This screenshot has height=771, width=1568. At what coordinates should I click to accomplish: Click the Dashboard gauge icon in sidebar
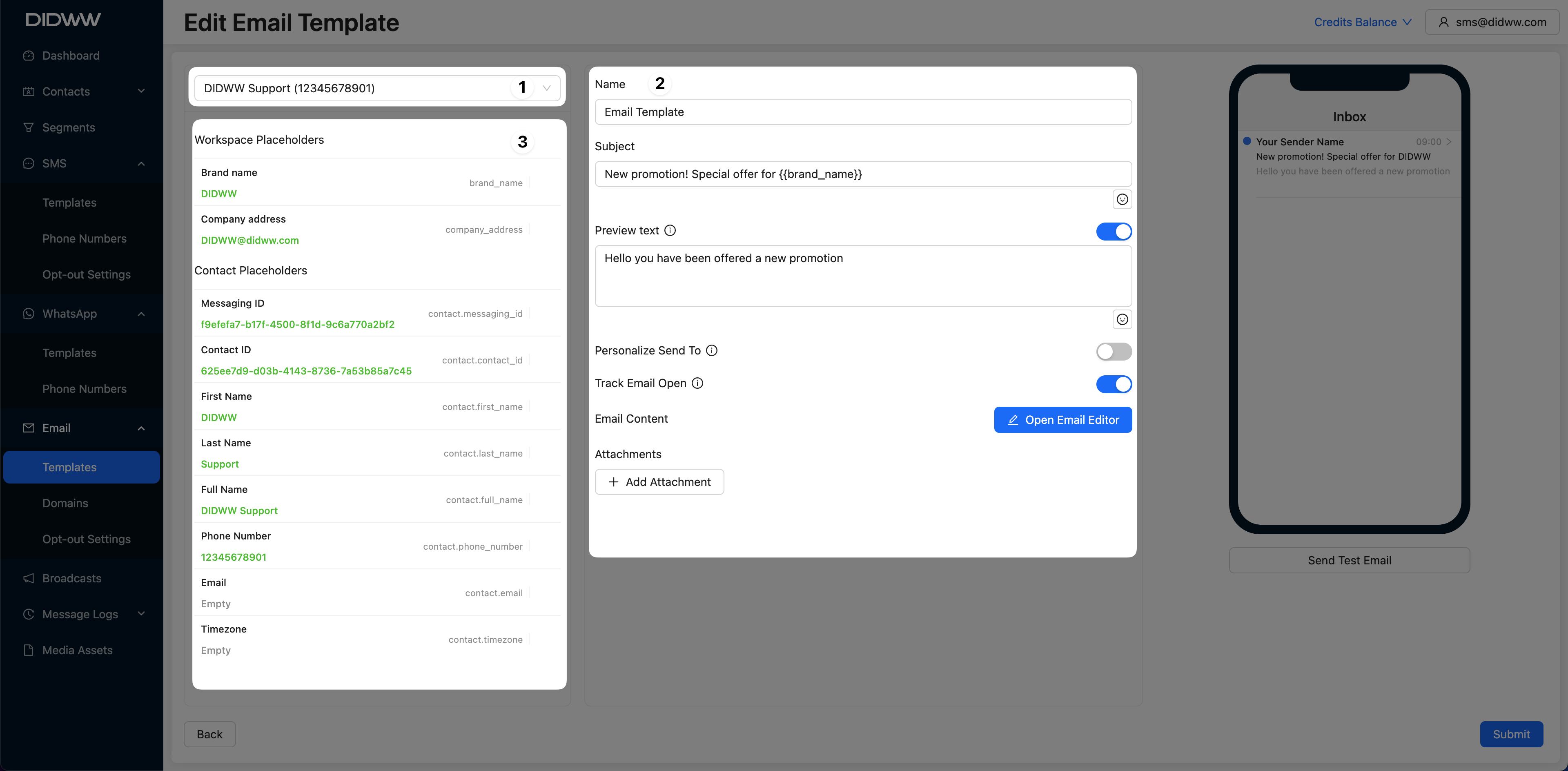29,56
